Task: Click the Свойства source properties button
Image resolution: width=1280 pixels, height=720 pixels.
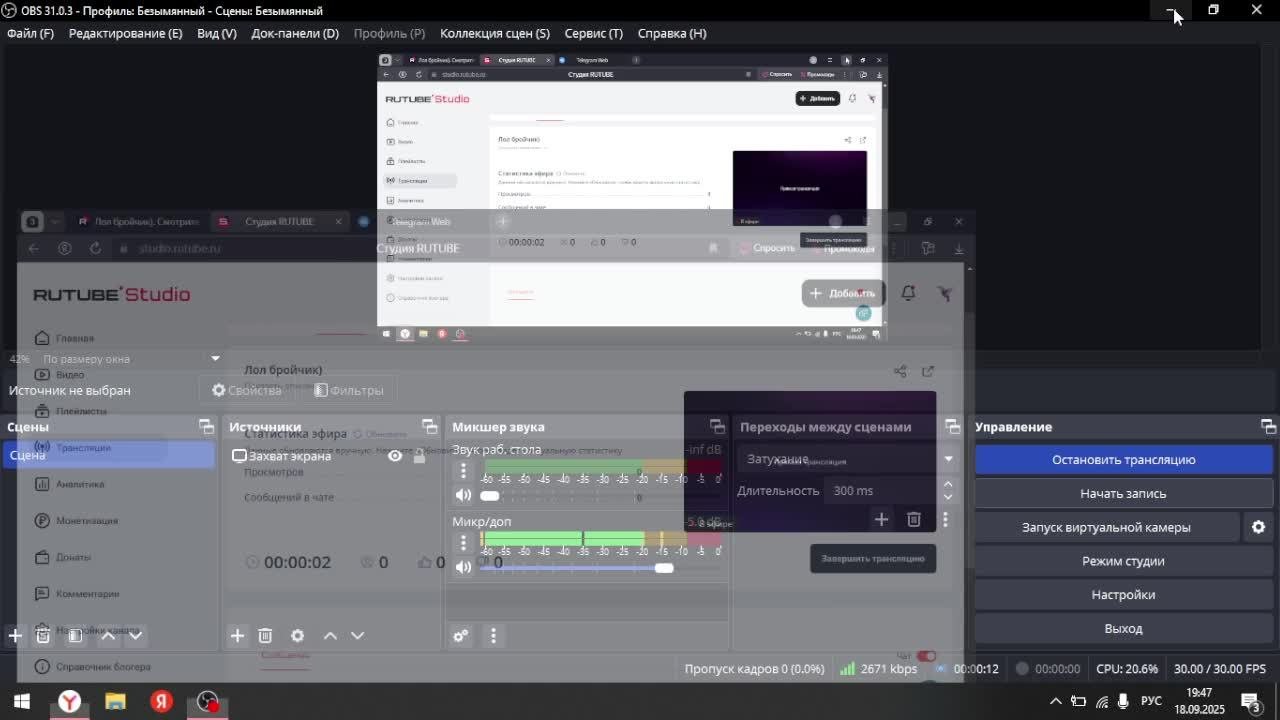Action: [x=247, y=390]
